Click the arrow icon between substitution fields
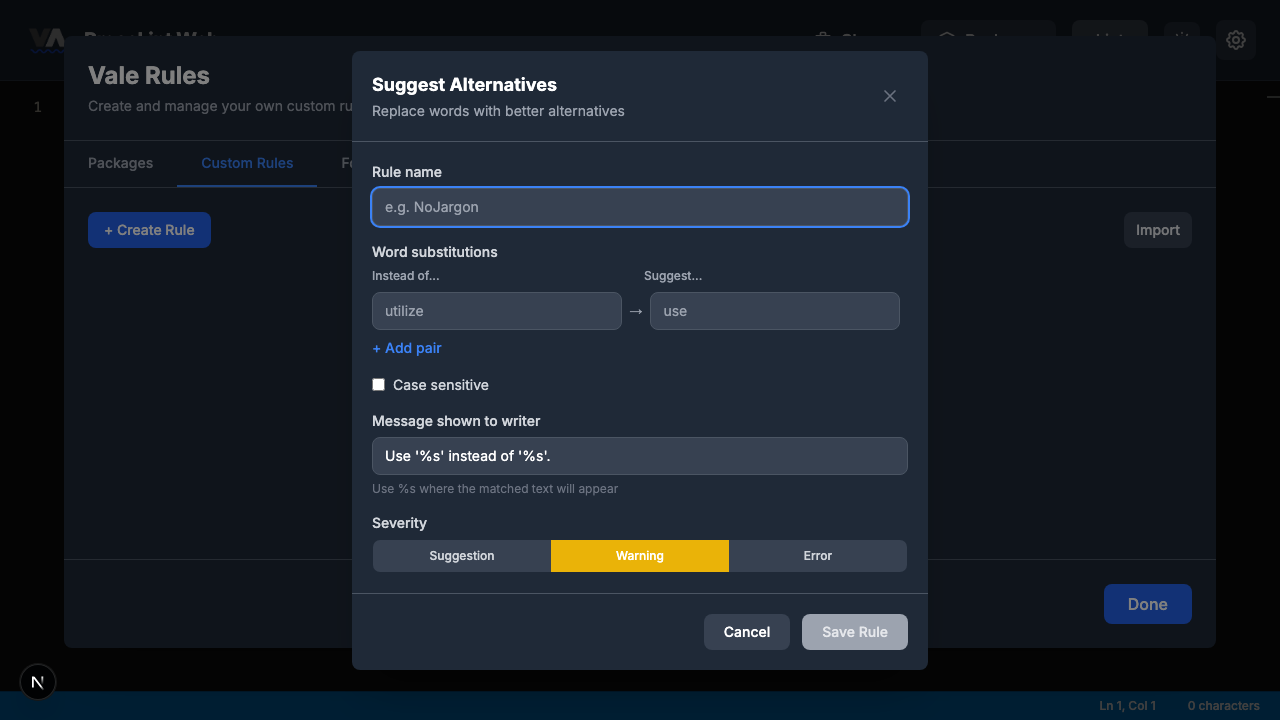Image resolution: width=1280 pixels, height=720 pixels. click(636, 311)
